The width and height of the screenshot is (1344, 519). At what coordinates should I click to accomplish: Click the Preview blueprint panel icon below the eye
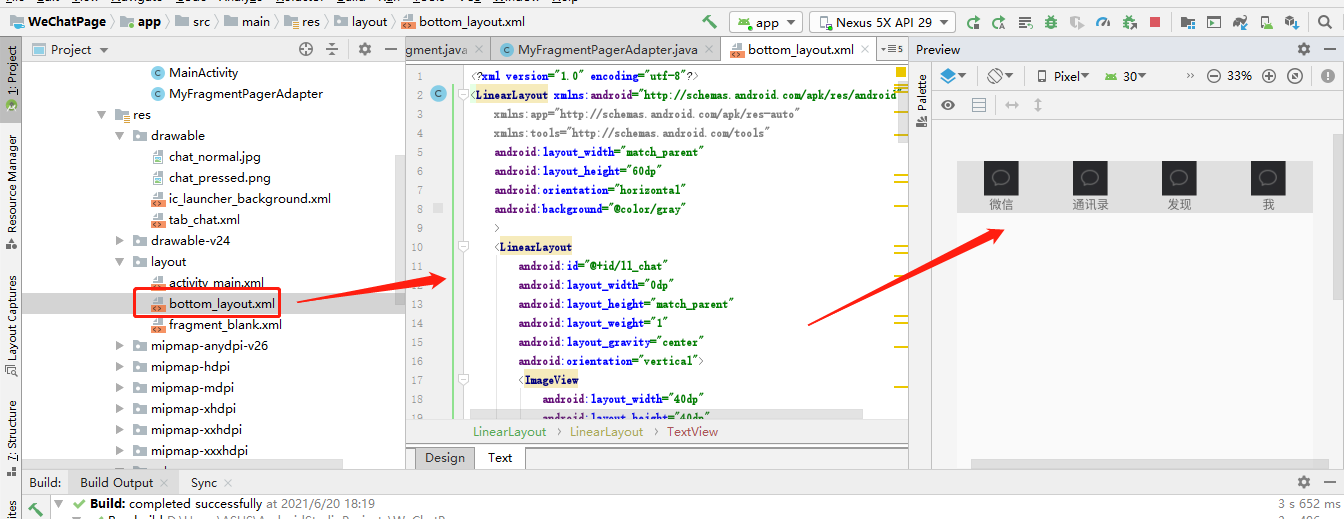[979, 105]
